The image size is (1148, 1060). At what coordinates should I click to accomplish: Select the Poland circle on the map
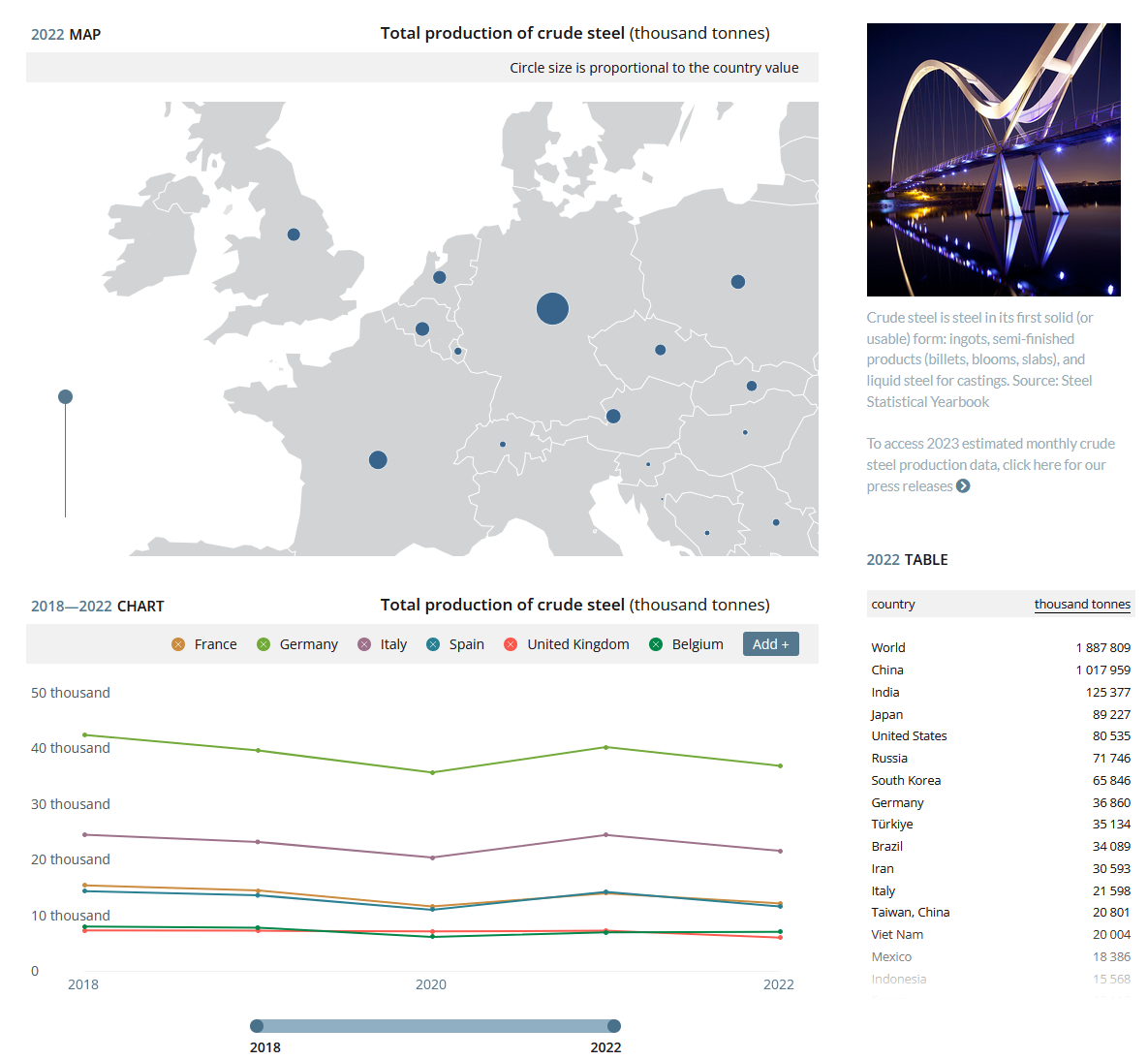738,282
